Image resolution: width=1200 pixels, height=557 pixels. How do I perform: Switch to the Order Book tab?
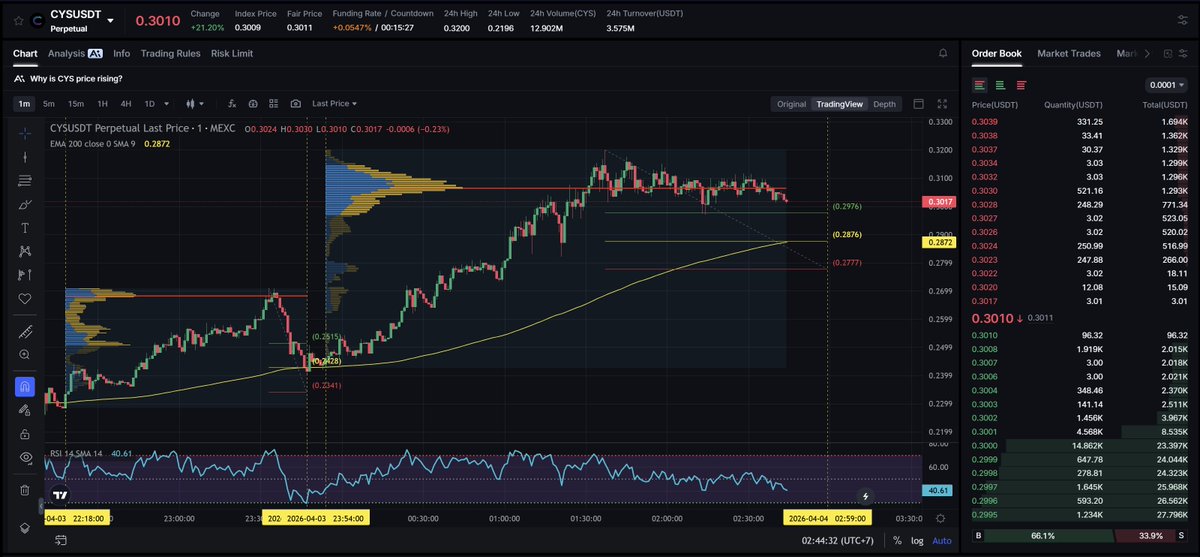pos(997,53)
